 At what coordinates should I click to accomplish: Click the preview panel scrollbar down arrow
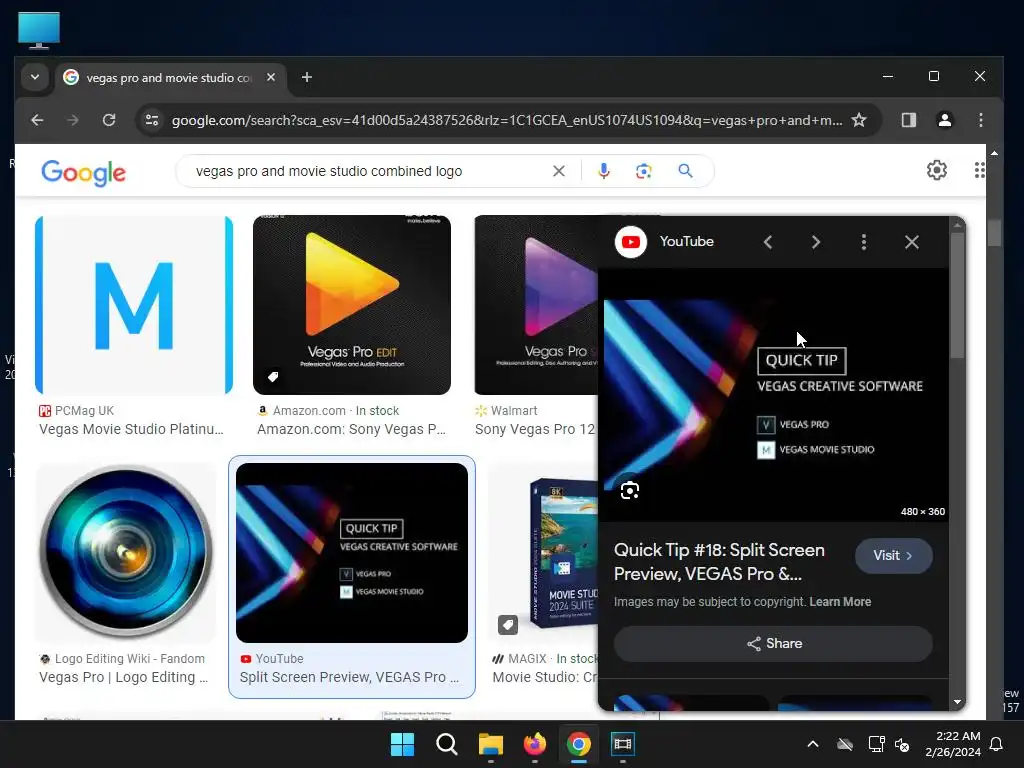click(957, 702)
